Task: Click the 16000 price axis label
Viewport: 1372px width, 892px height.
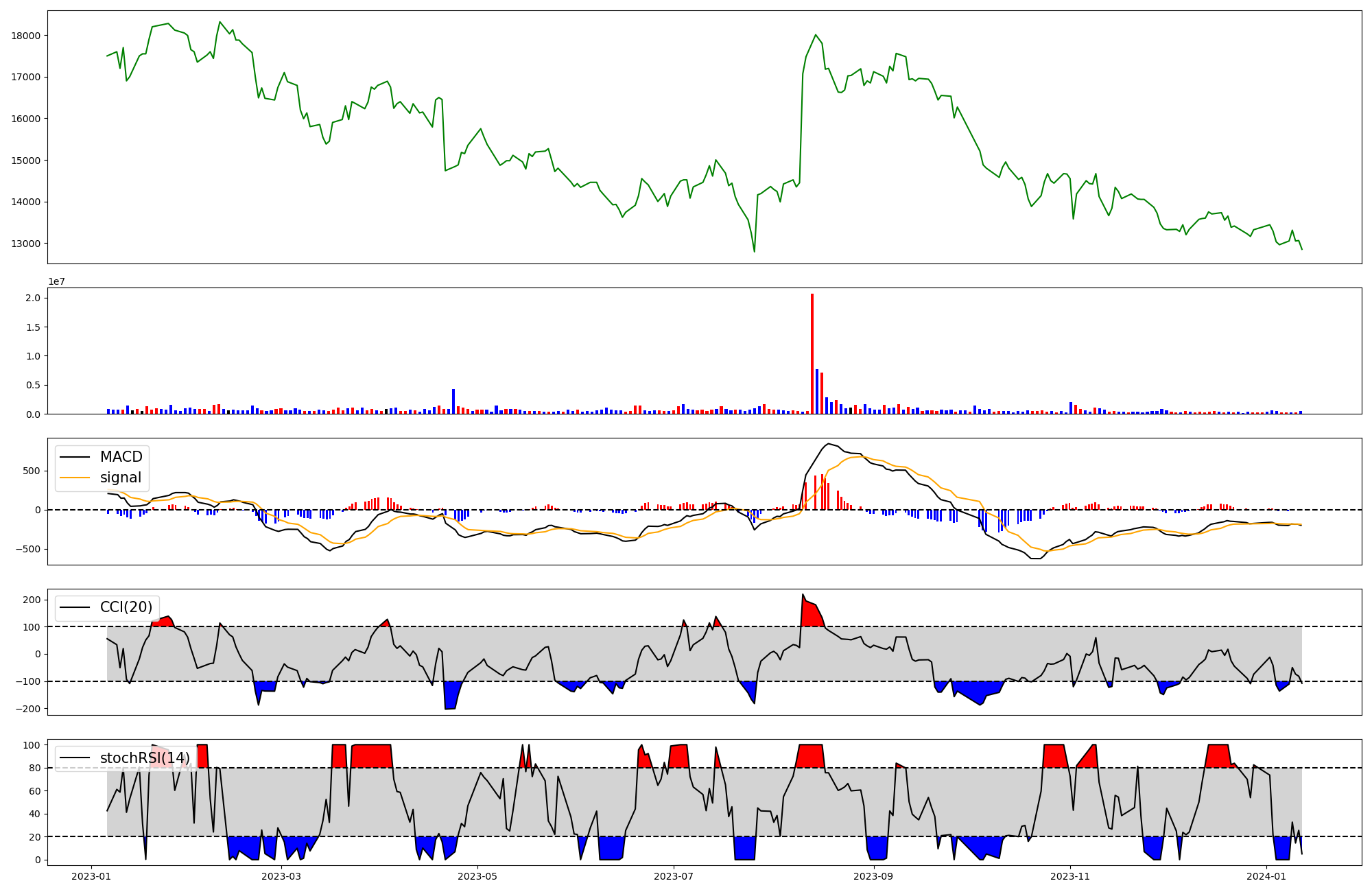Action: pyautogui.click(x=26, y=119)
